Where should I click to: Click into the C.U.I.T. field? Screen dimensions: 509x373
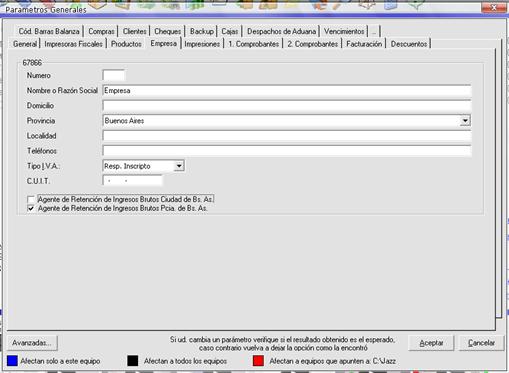point(133,181)
